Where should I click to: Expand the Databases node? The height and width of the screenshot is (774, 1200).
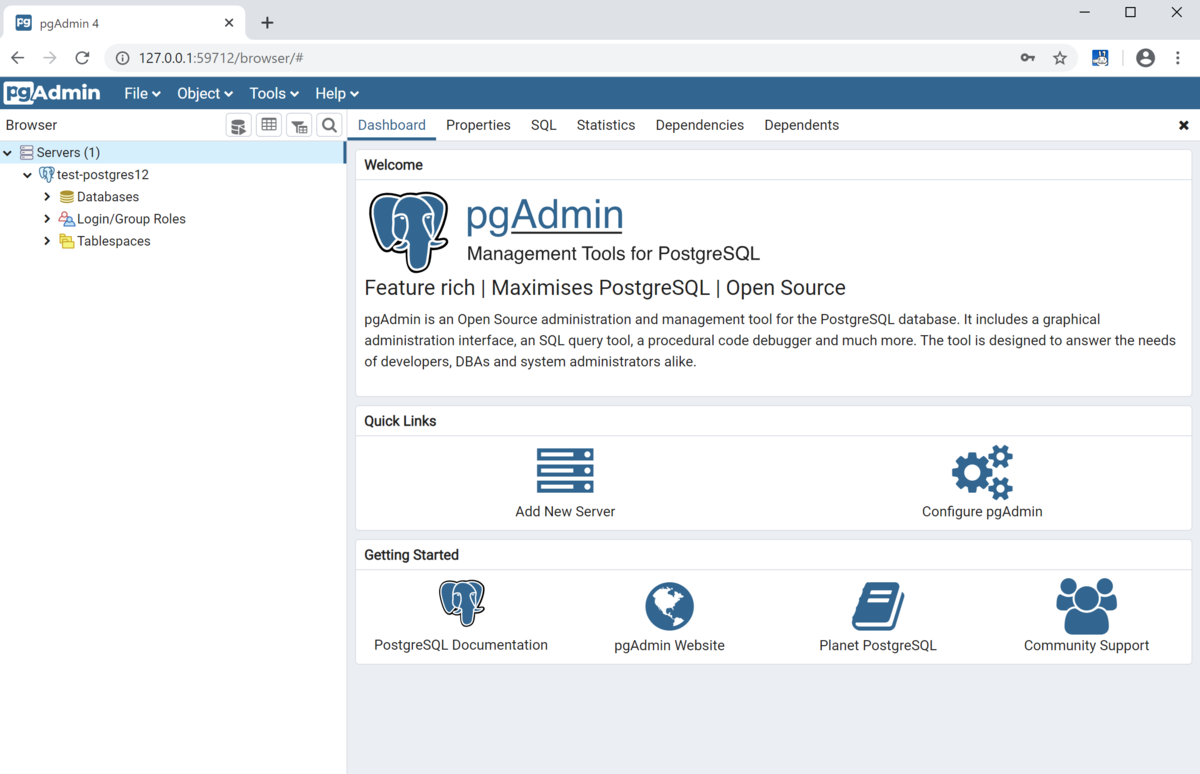[x=46, y=196]
